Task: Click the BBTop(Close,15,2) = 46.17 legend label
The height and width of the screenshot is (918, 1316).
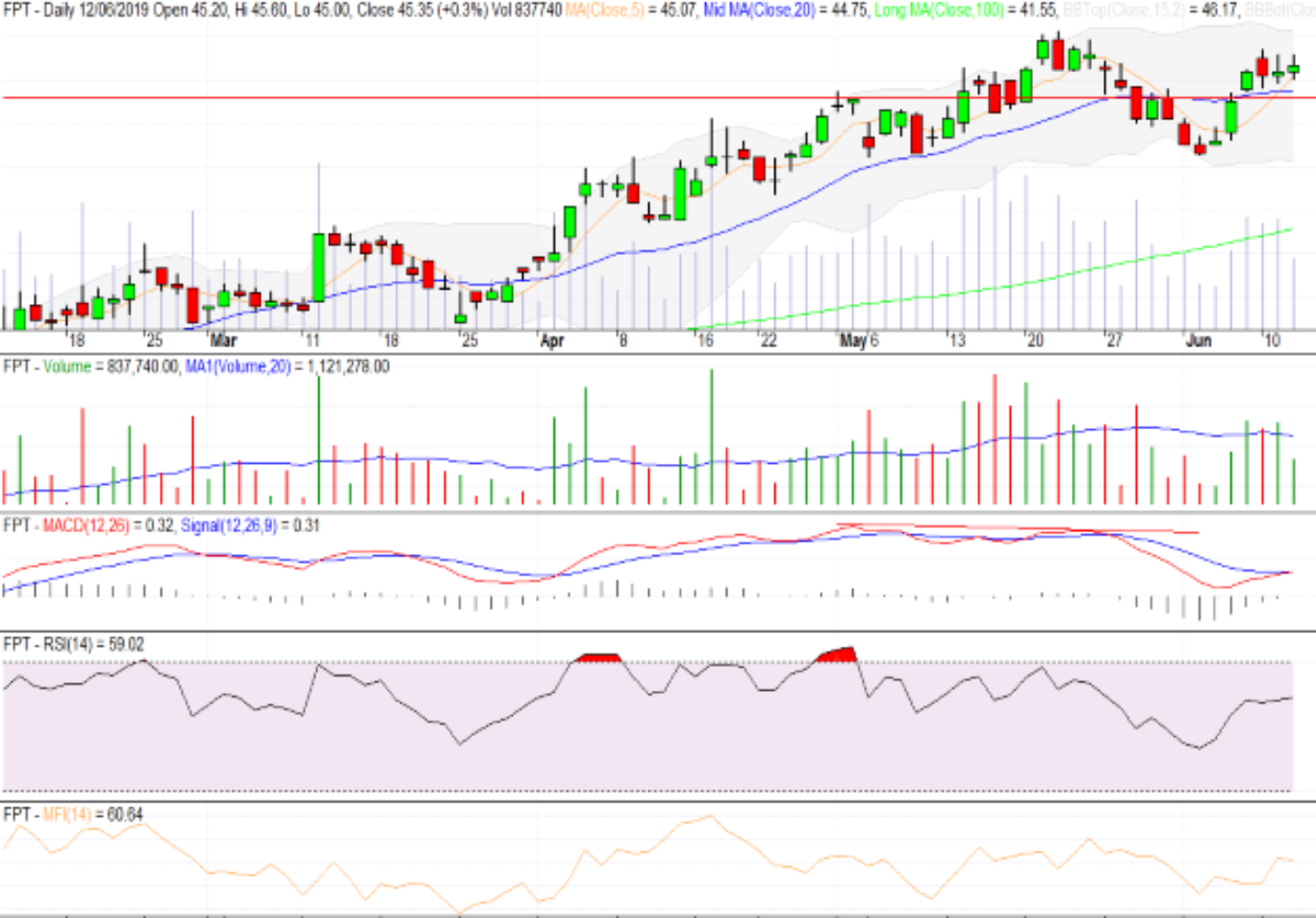Action: (x=1150, y=10)
